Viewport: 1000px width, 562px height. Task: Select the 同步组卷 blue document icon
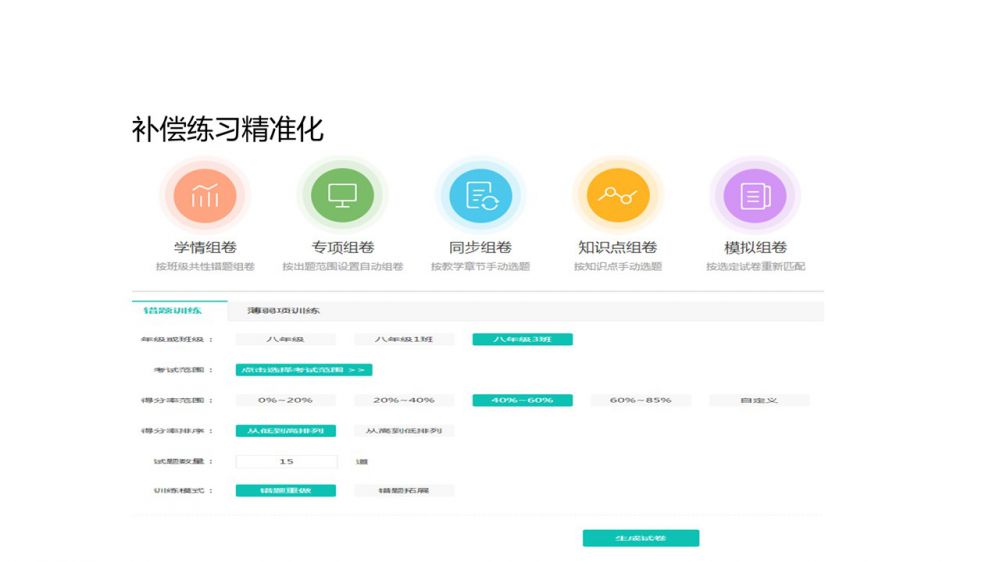pos(480,194)
